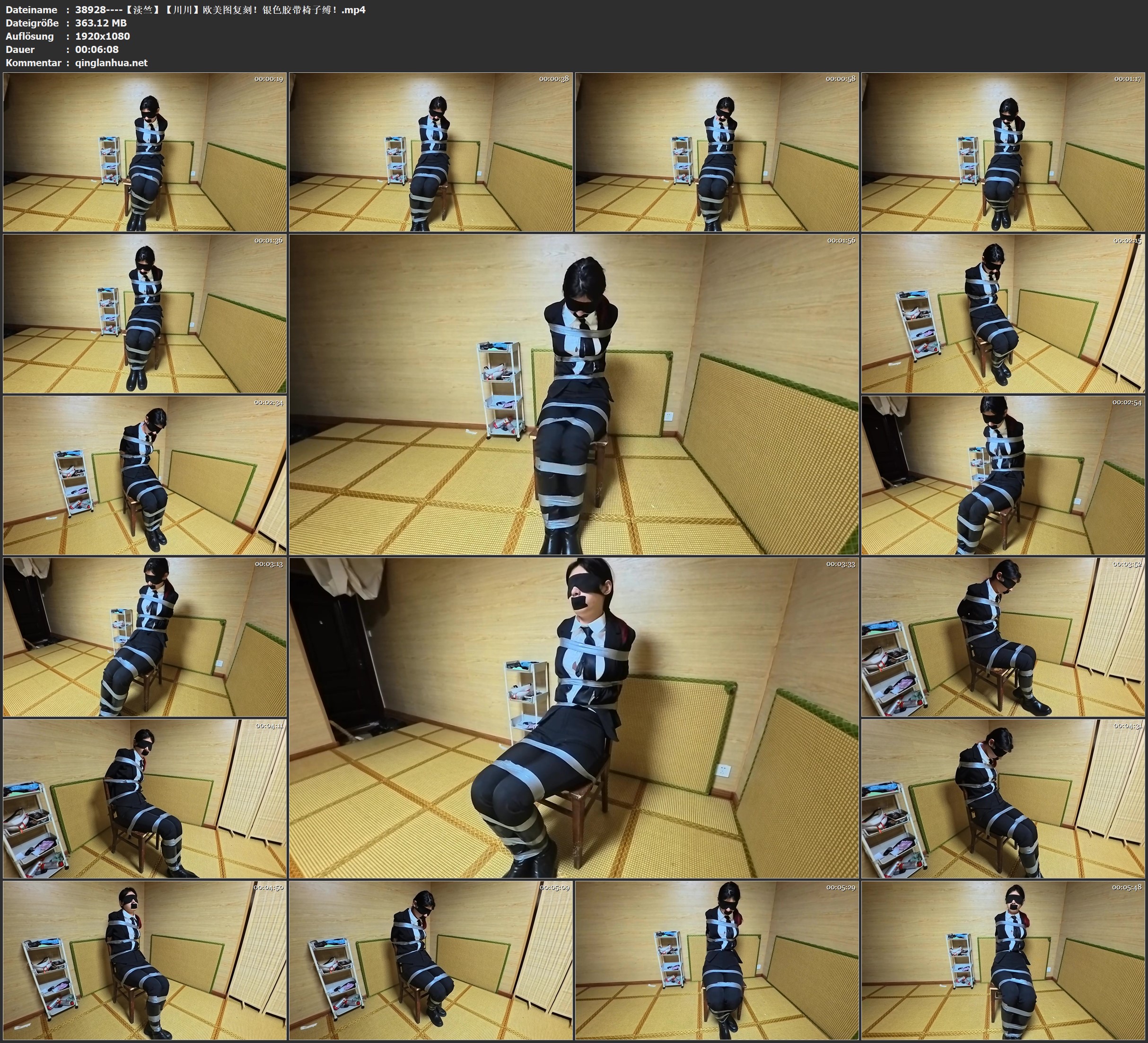The height and width of the screenshot is (1043, 1148).
Task: Click the large frame at 00:03:33
Action: (x=573, y=717)
